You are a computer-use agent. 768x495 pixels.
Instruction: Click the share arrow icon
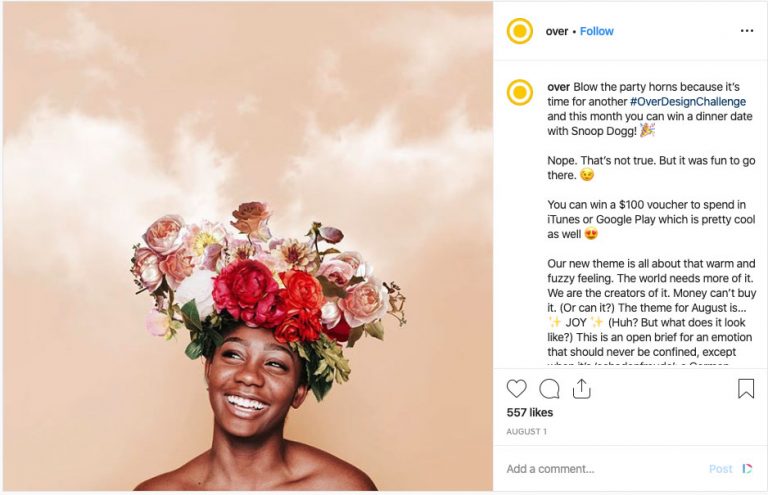coord(582,388)
